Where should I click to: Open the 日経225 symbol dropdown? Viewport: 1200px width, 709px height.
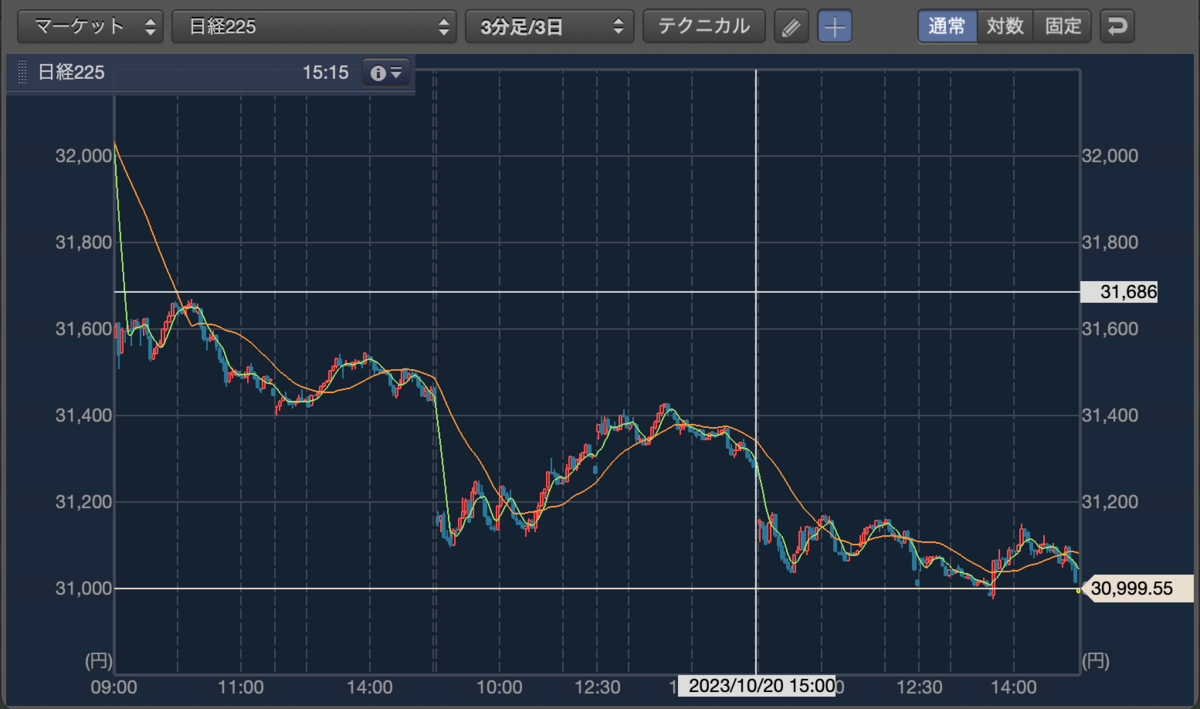pos(315,27)
